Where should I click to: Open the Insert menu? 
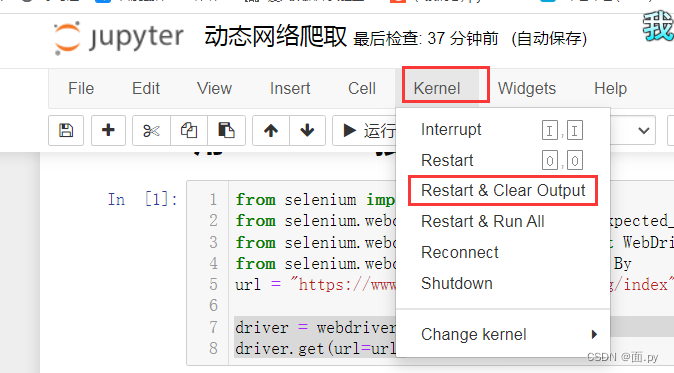coord(290,89)
